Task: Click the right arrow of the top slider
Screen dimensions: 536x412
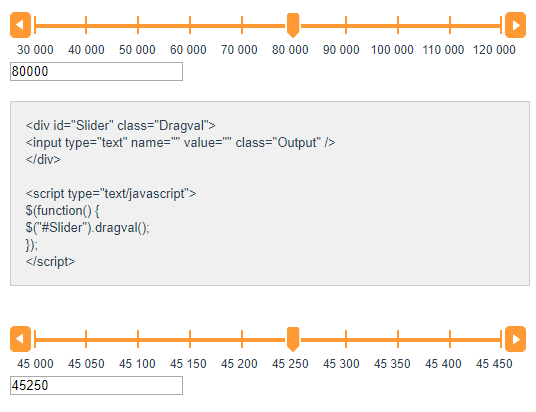Action: (515, 25)
